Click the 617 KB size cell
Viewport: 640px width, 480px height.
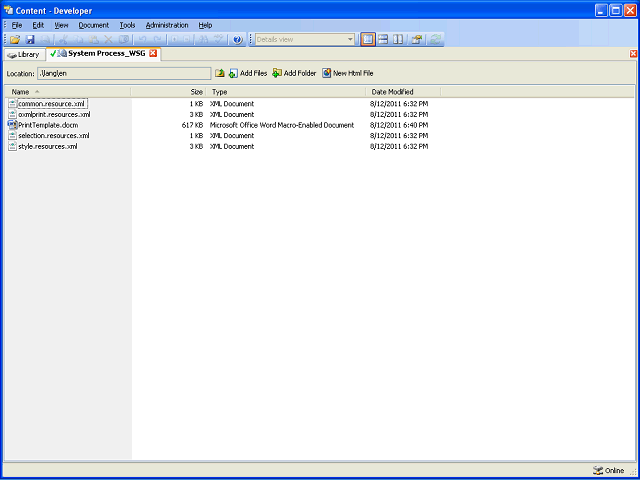pyautogui.click(x=192, y=125)
